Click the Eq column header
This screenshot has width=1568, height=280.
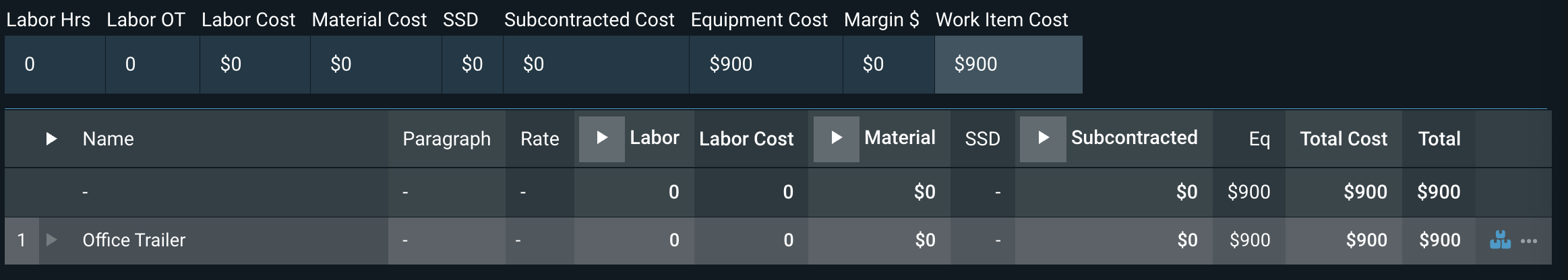pyautogui.click(x=1259, y=139)
